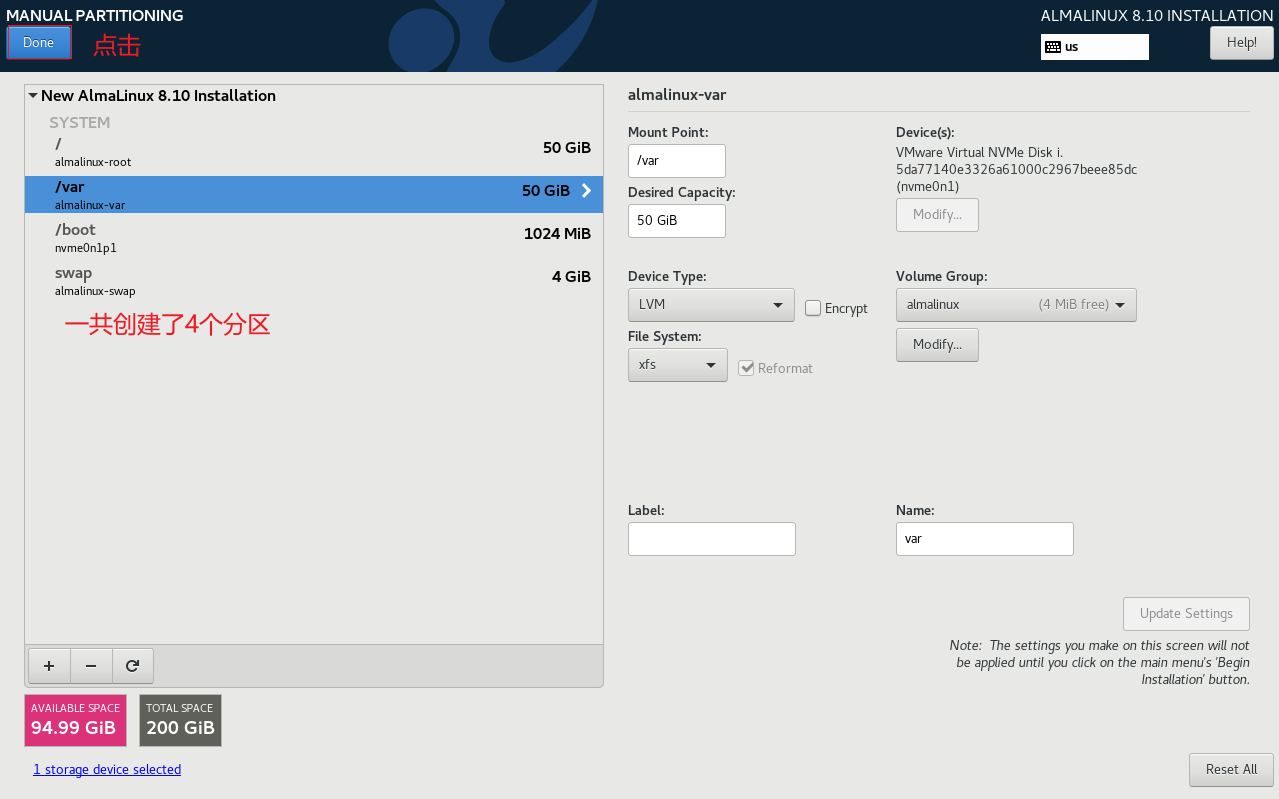Click the 1024 MiB size of /boot
The height and width of the screenshot is (799, 1279).
pos(557,234)
